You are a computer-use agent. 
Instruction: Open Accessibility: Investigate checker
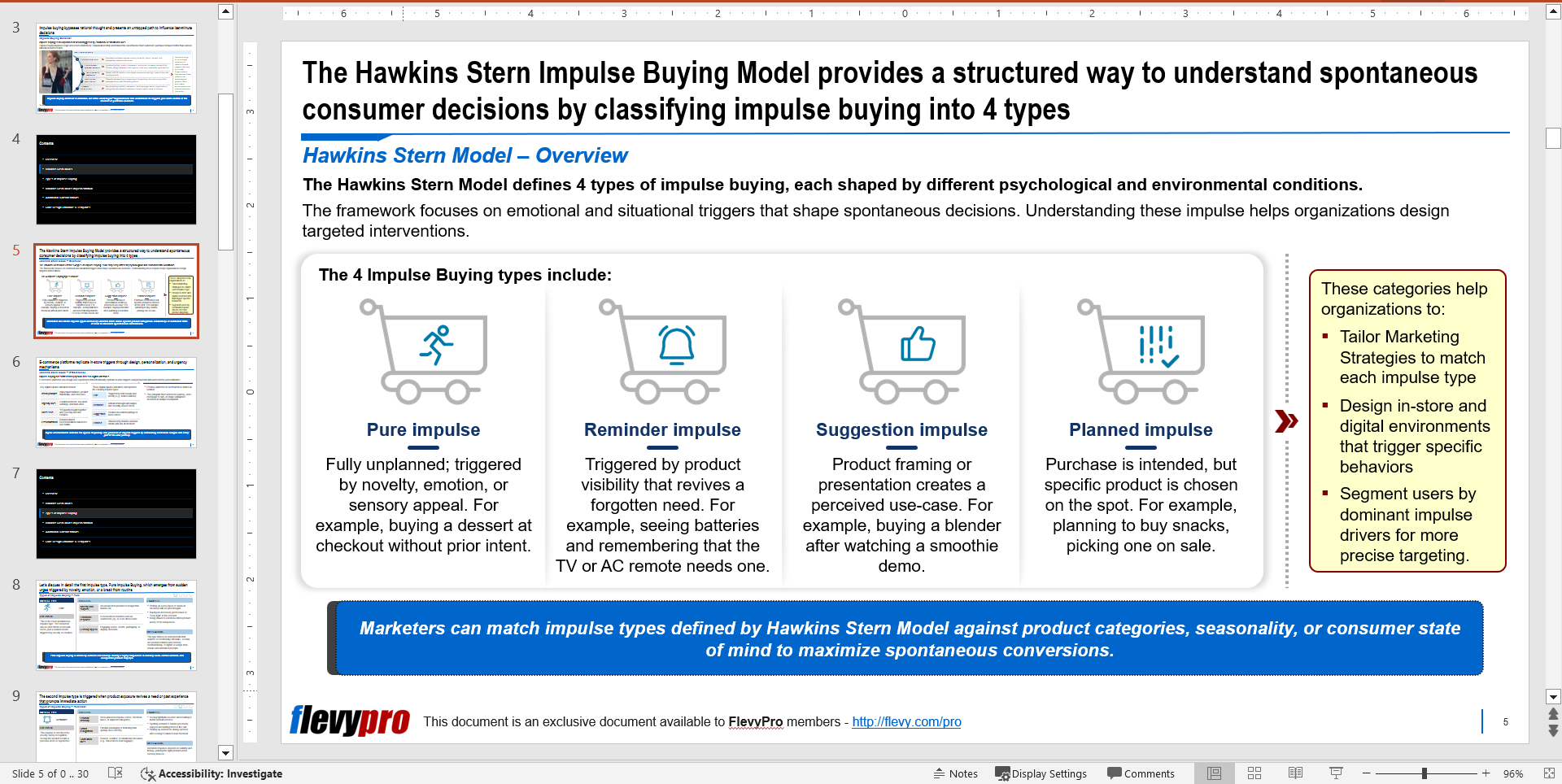(212, 773)
